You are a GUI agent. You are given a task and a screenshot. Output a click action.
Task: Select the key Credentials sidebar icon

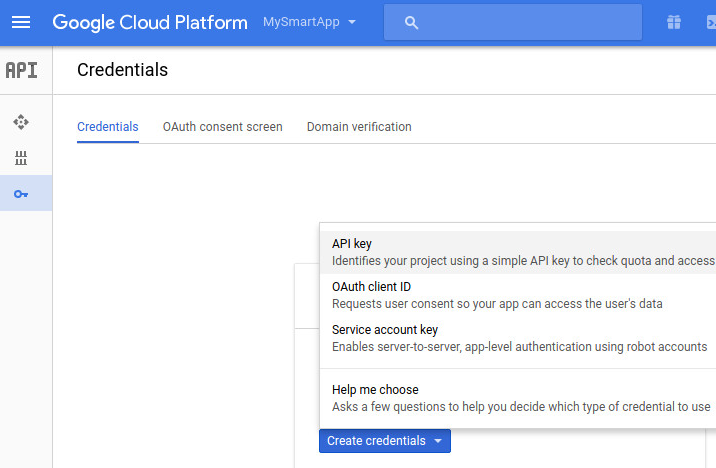(x=21, y=193)
